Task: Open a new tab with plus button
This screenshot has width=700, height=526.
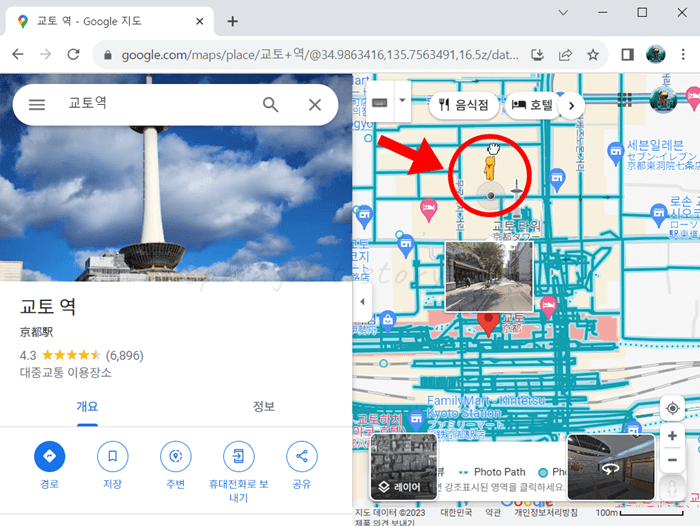Action: click(232, 21)
